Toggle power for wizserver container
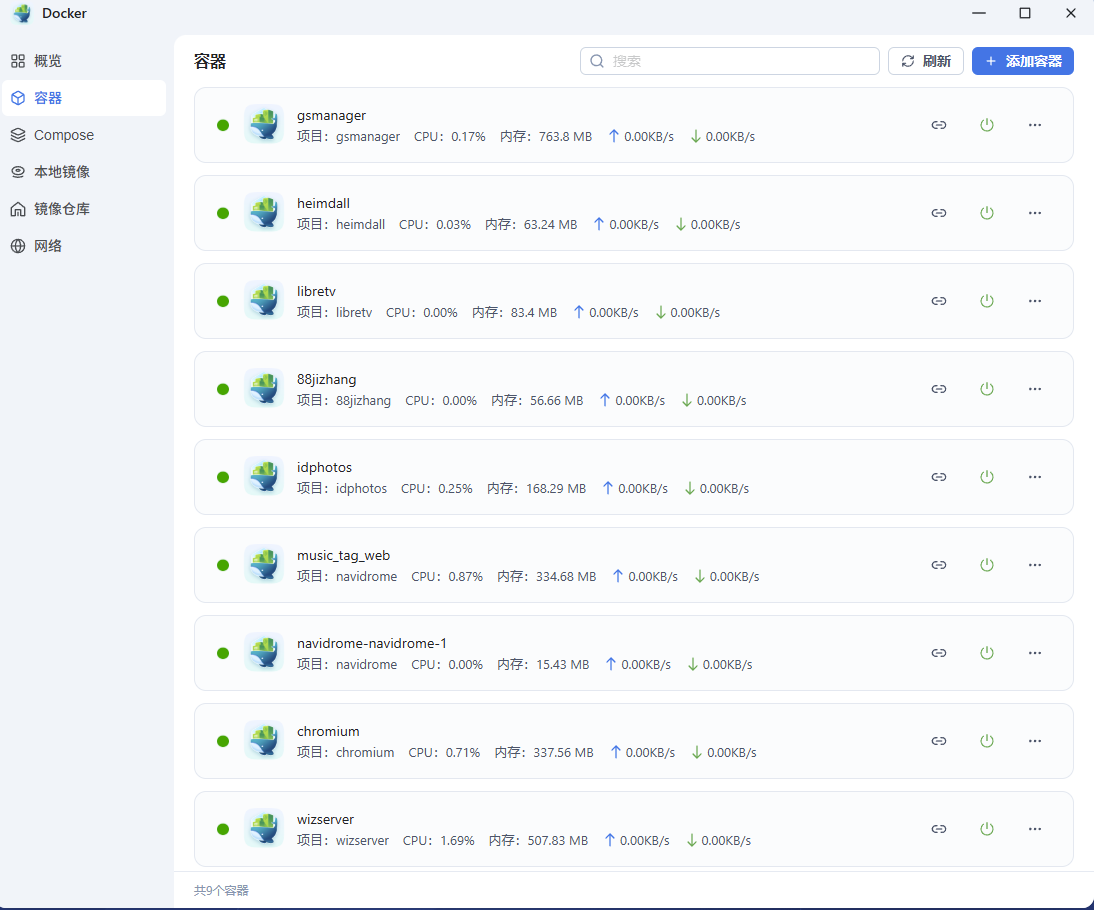1094x910 pixels. [987, 828]
